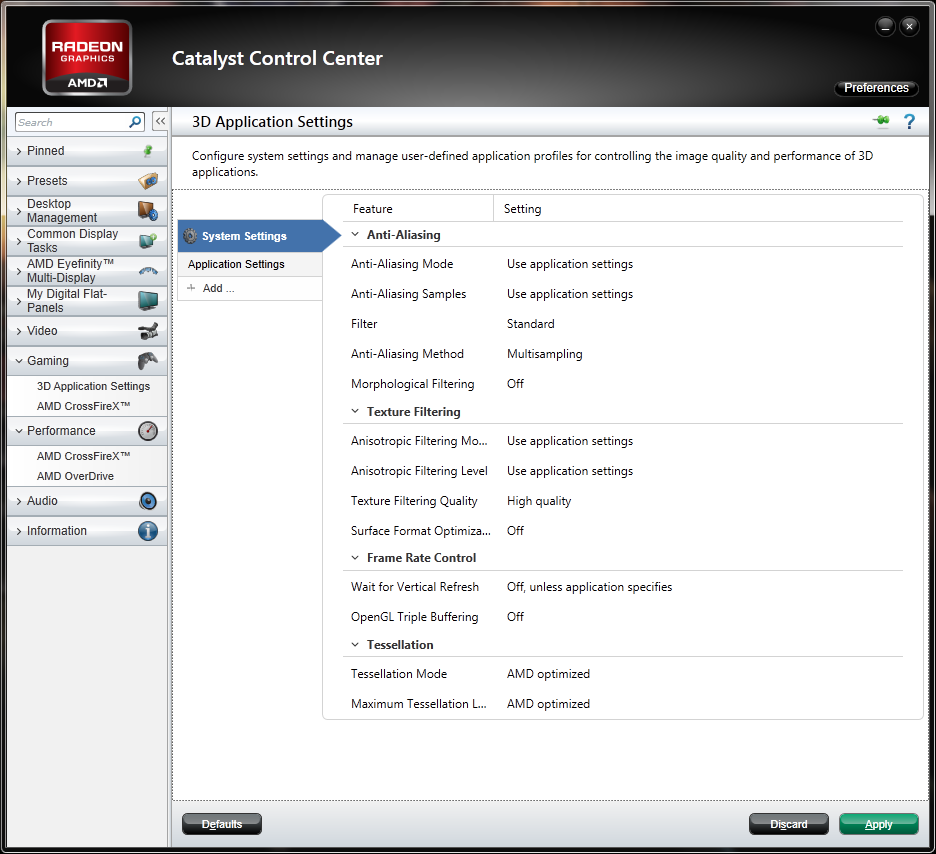The height and width of the screenshot is (854, 936).
Task: Click Add ... to add an application profile
Action: (x=218, y=288)
